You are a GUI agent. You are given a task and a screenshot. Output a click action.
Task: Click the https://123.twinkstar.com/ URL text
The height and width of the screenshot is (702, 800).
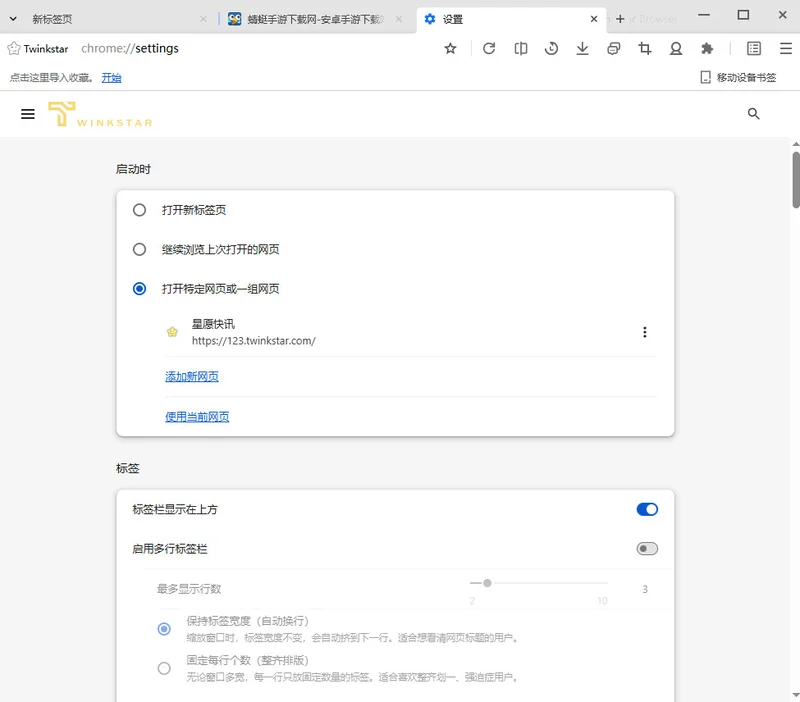pos(254,341)
